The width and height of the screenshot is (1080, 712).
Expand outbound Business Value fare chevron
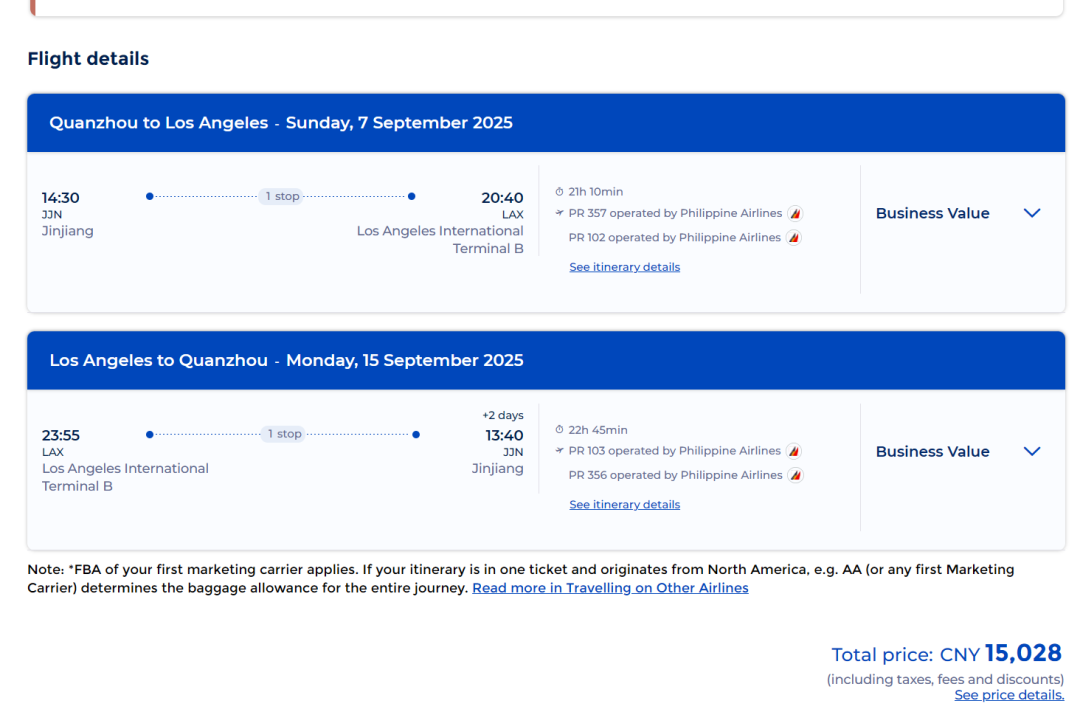click(1033, 213)
